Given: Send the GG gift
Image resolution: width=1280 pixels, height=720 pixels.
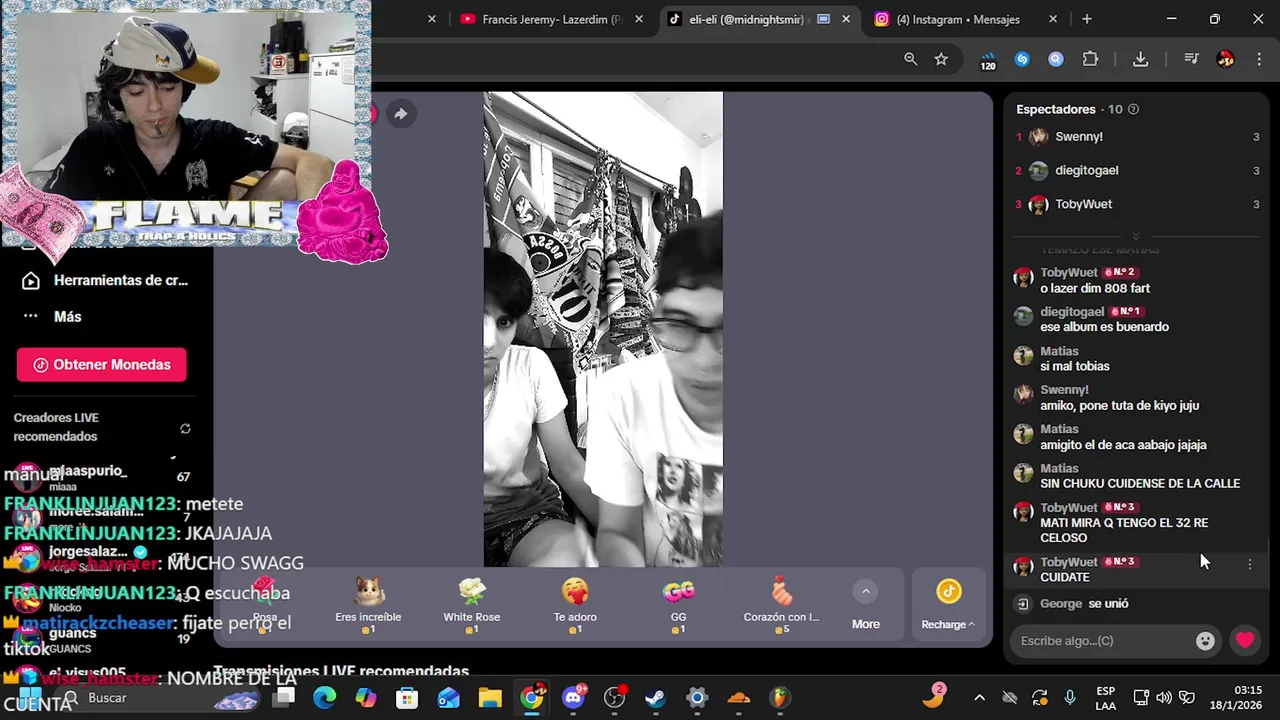Looking at the screenshot, I should 678,605.
